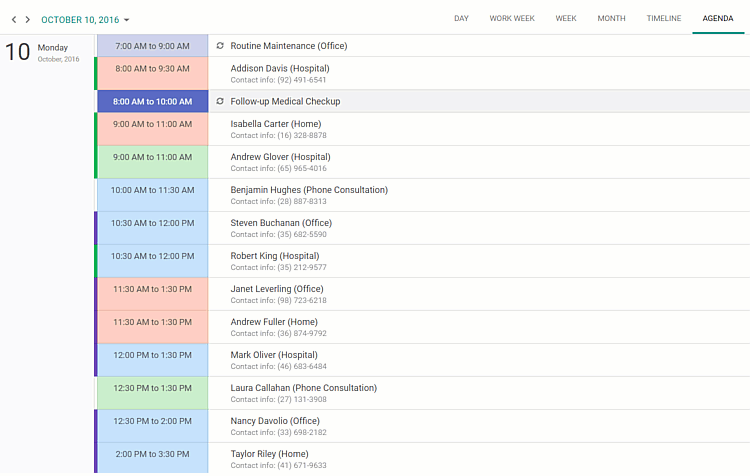Click recurrence icon beside Routine Maintenance
The height and width of the screenshot is (476, 750).
point(220,46)
